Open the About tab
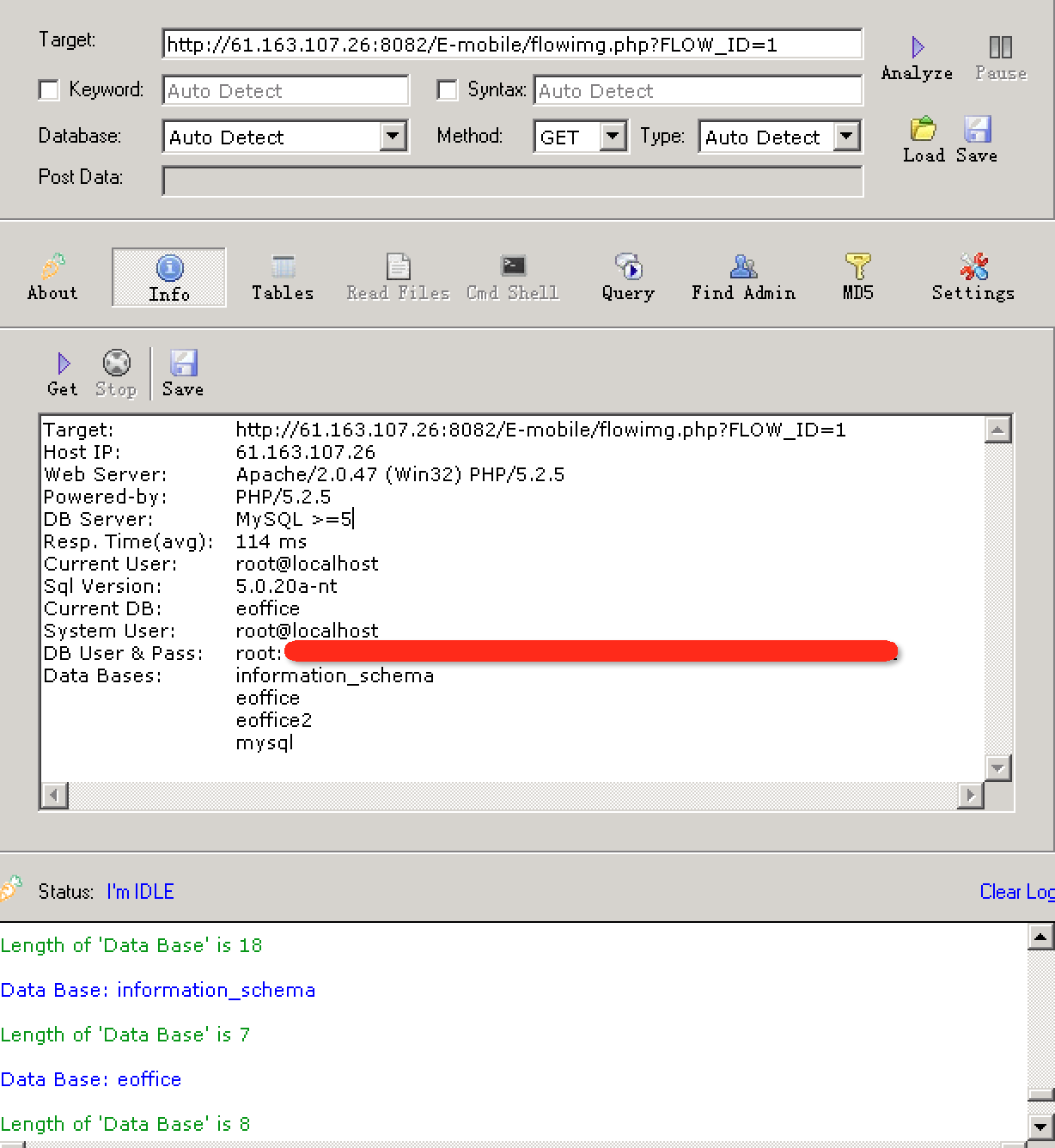 coord(52,278)
